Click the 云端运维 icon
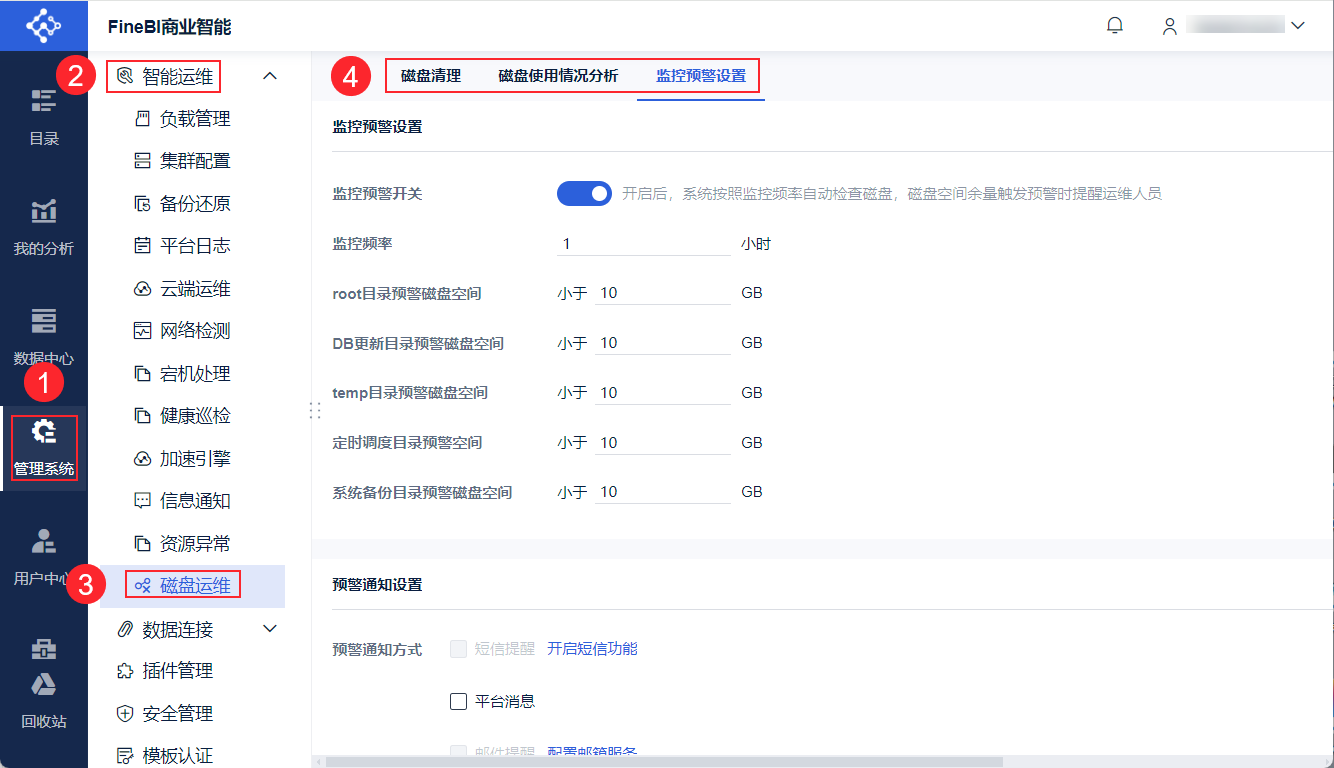The height and width of the screenshot is (768, 1334). click(x=142, y=289)
